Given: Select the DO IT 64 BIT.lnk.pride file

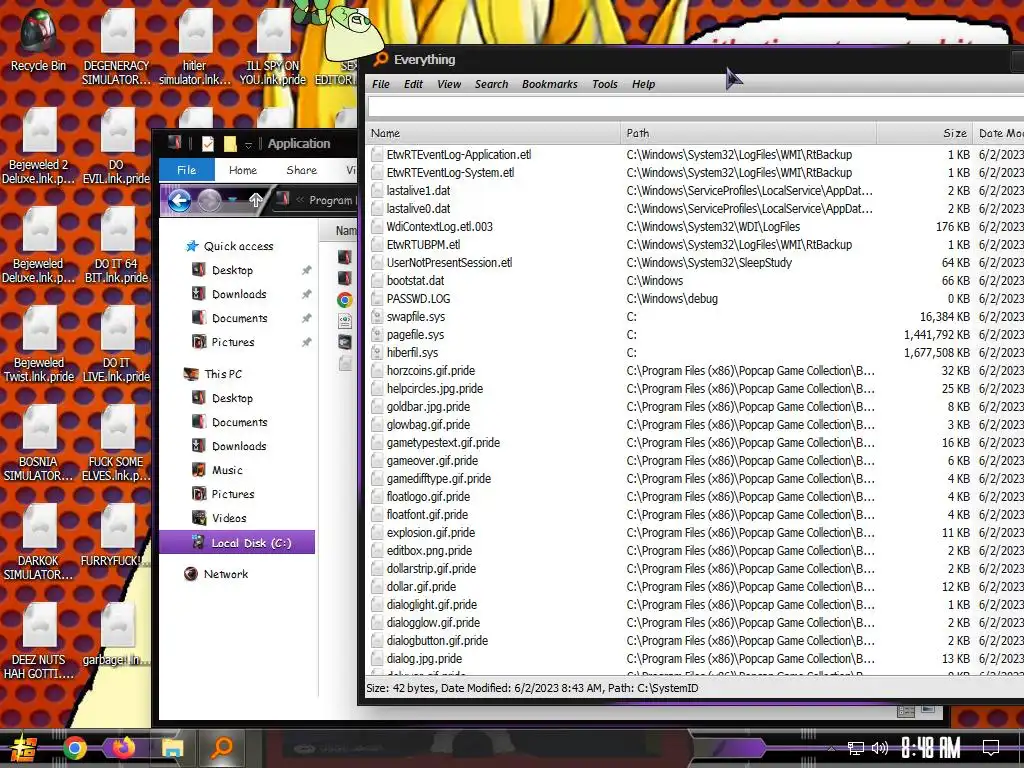Looking at the screenshot, I should pos(117,244).
